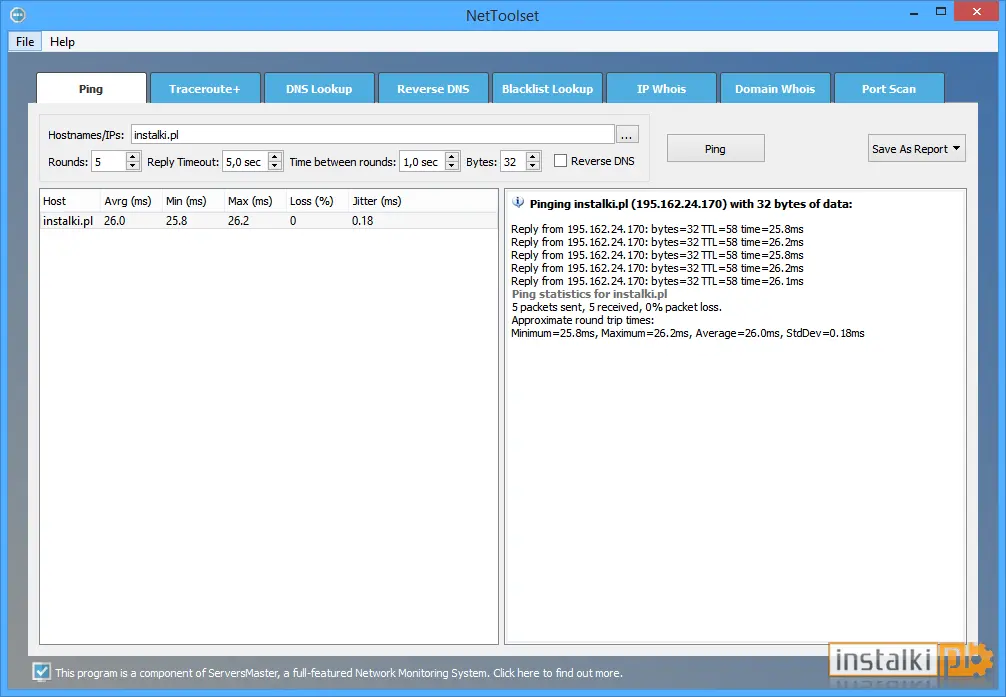Sort by Avrg (ms) column header
Screen dimensions: 1006x697
(130, 201)
